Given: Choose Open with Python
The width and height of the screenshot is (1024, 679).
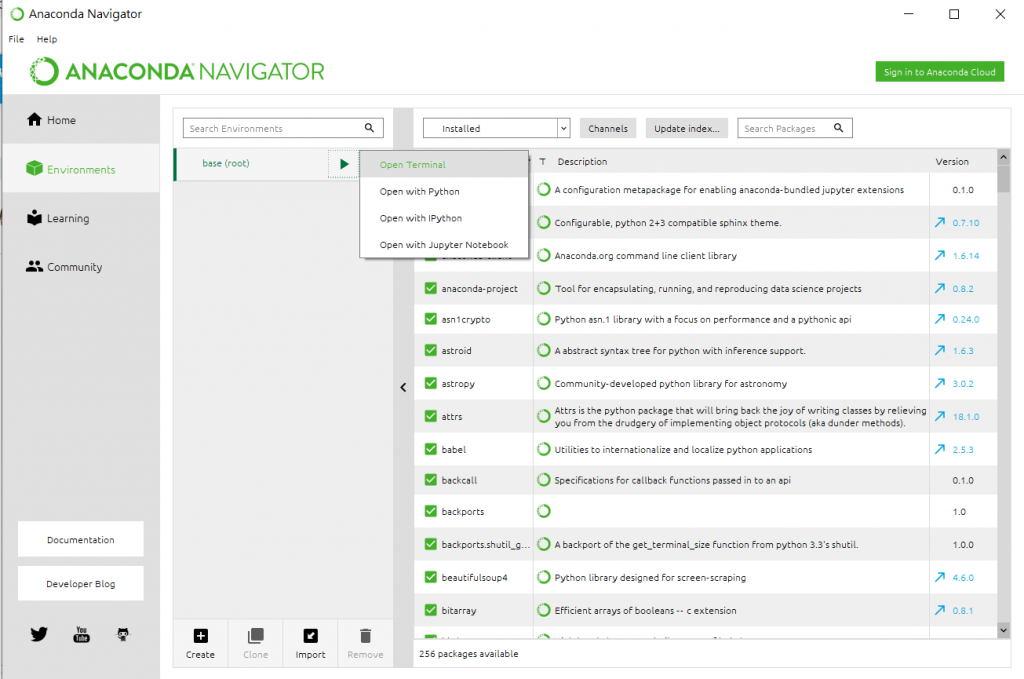Looking at the screenshot, I should point(444,191).
